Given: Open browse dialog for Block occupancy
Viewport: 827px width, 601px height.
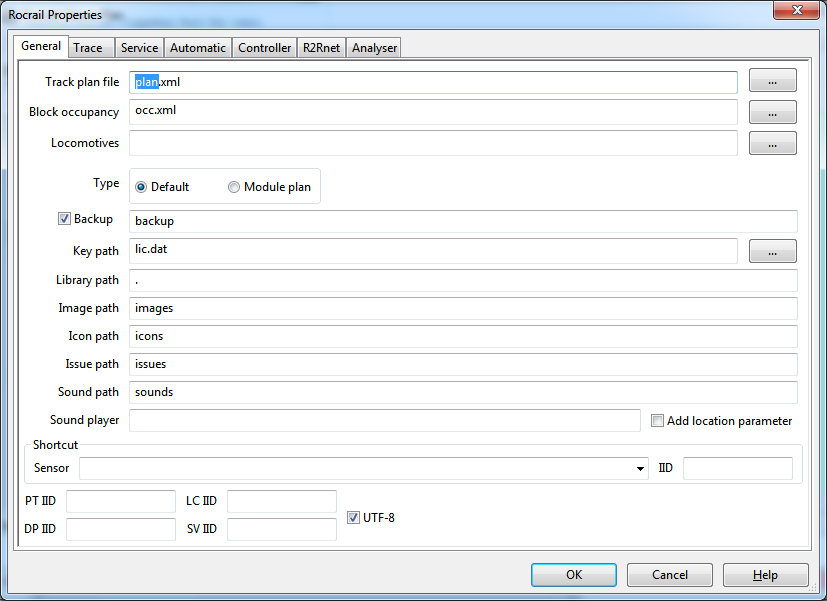Looking at the screenshot, I should click(x=772, y=112).
